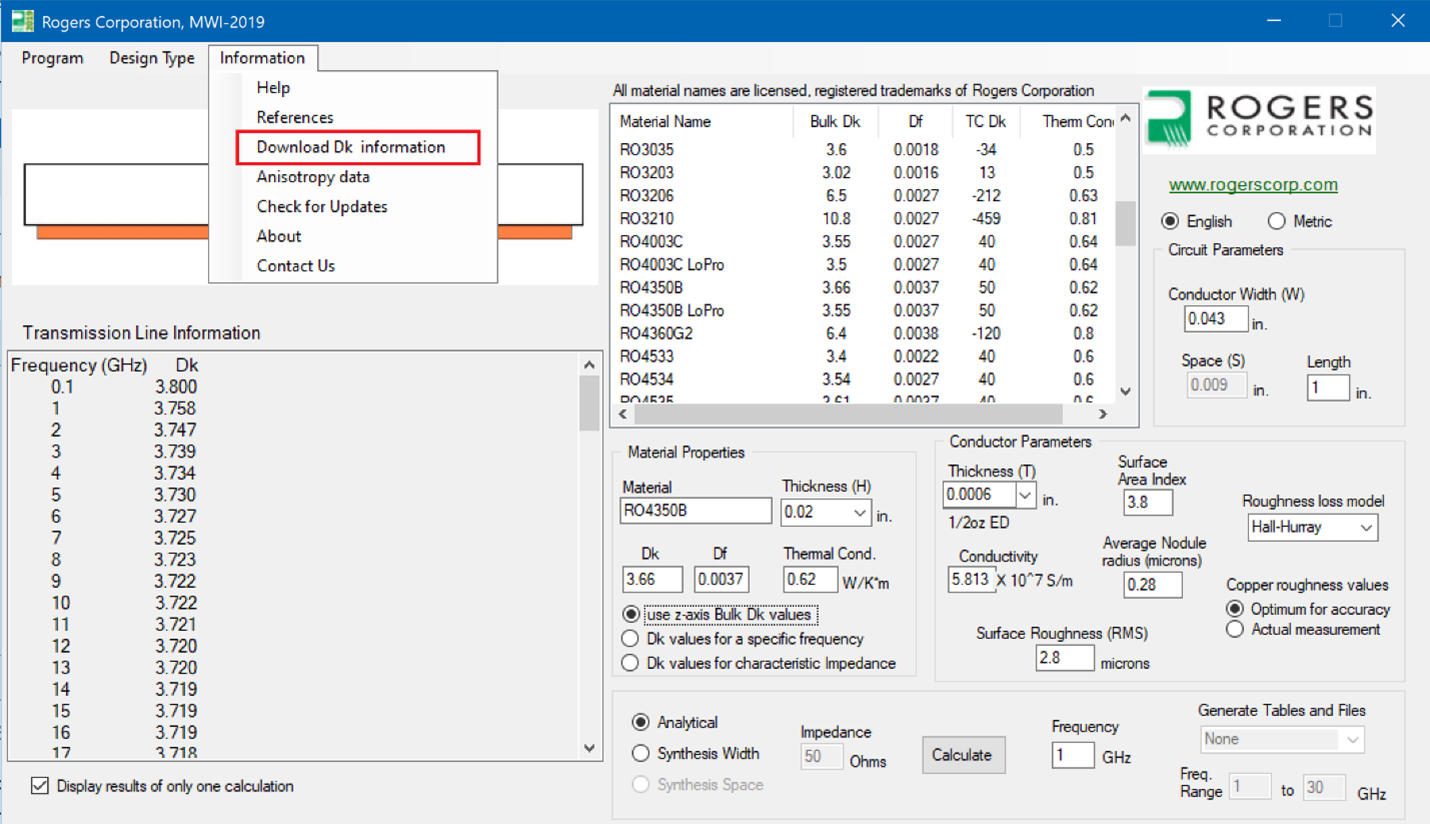
Task: Open the Thickness (H) dropdown
Action: pos(859,513)
